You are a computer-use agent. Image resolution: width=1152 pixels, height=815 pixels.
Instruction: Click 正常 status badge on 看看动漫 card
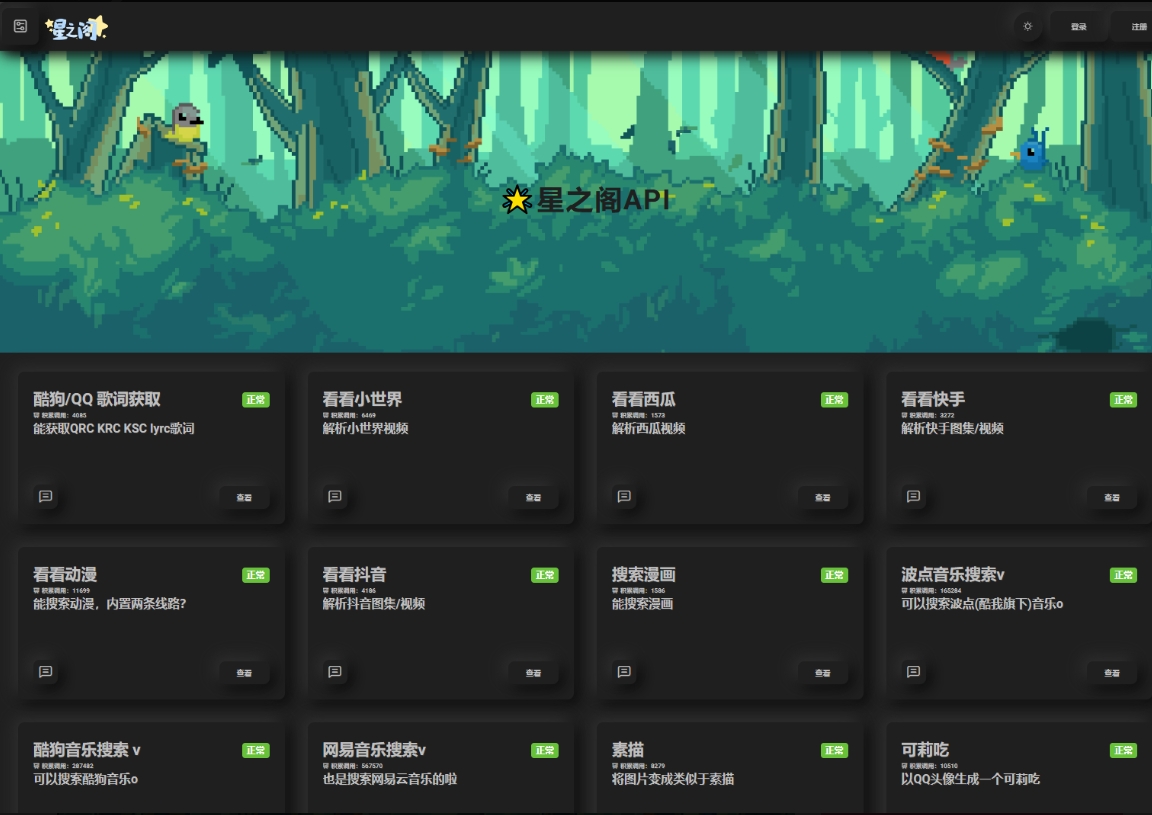pos(256,575)
